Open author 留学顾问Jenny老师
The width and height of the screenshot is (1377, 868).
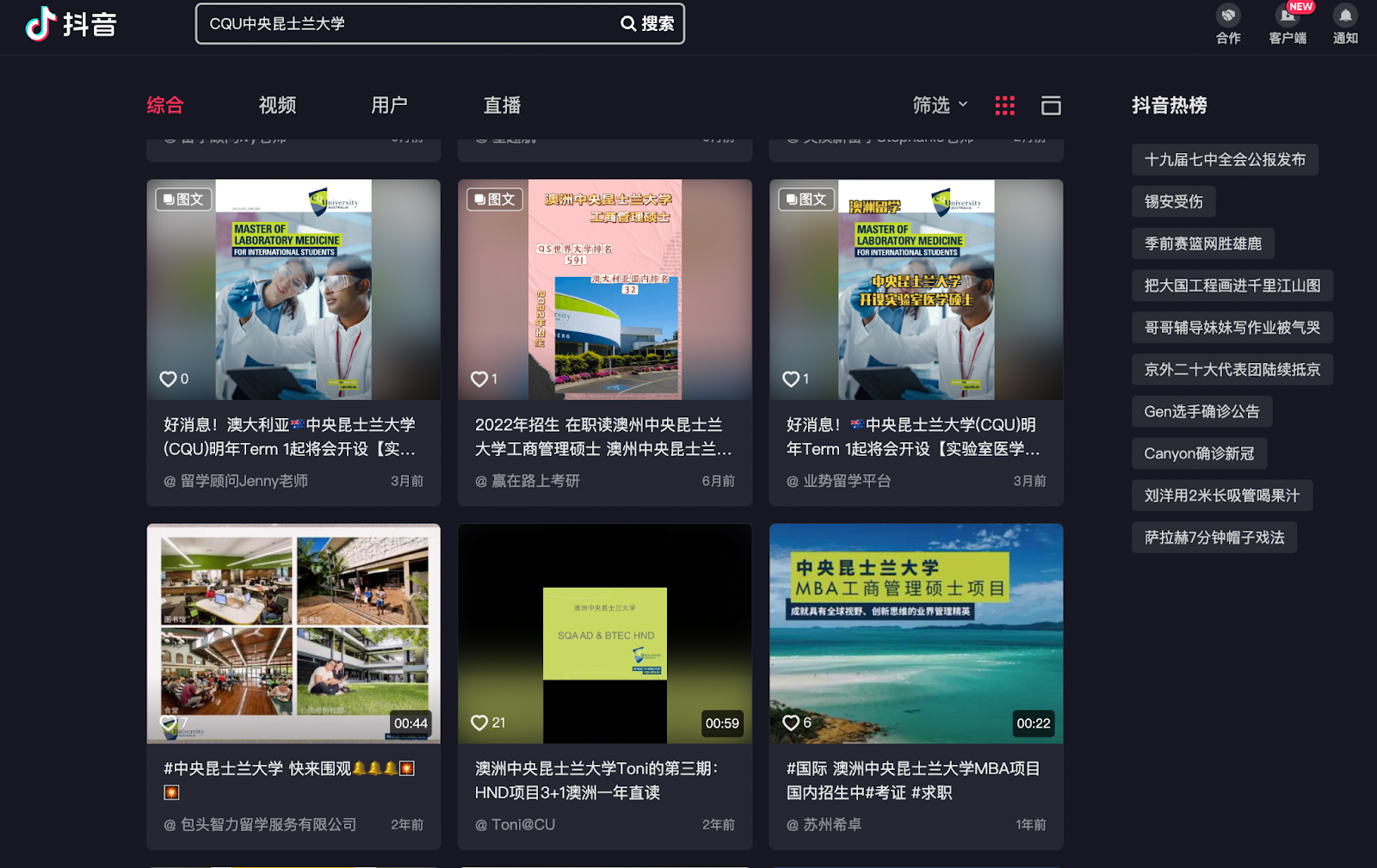(x=236, y=481)
